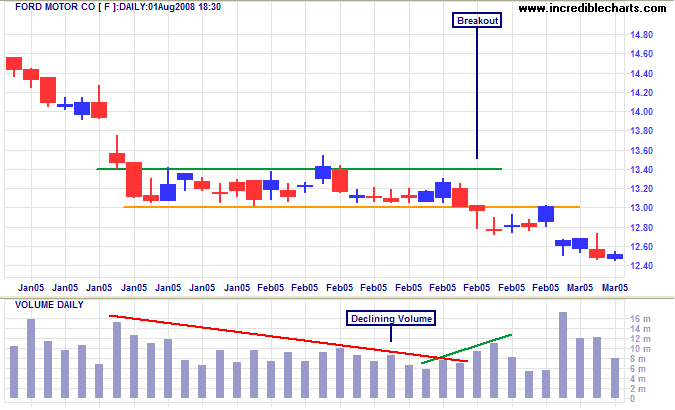Click the 12.40 price axis label
675x410 pixels.
[641, 265]
